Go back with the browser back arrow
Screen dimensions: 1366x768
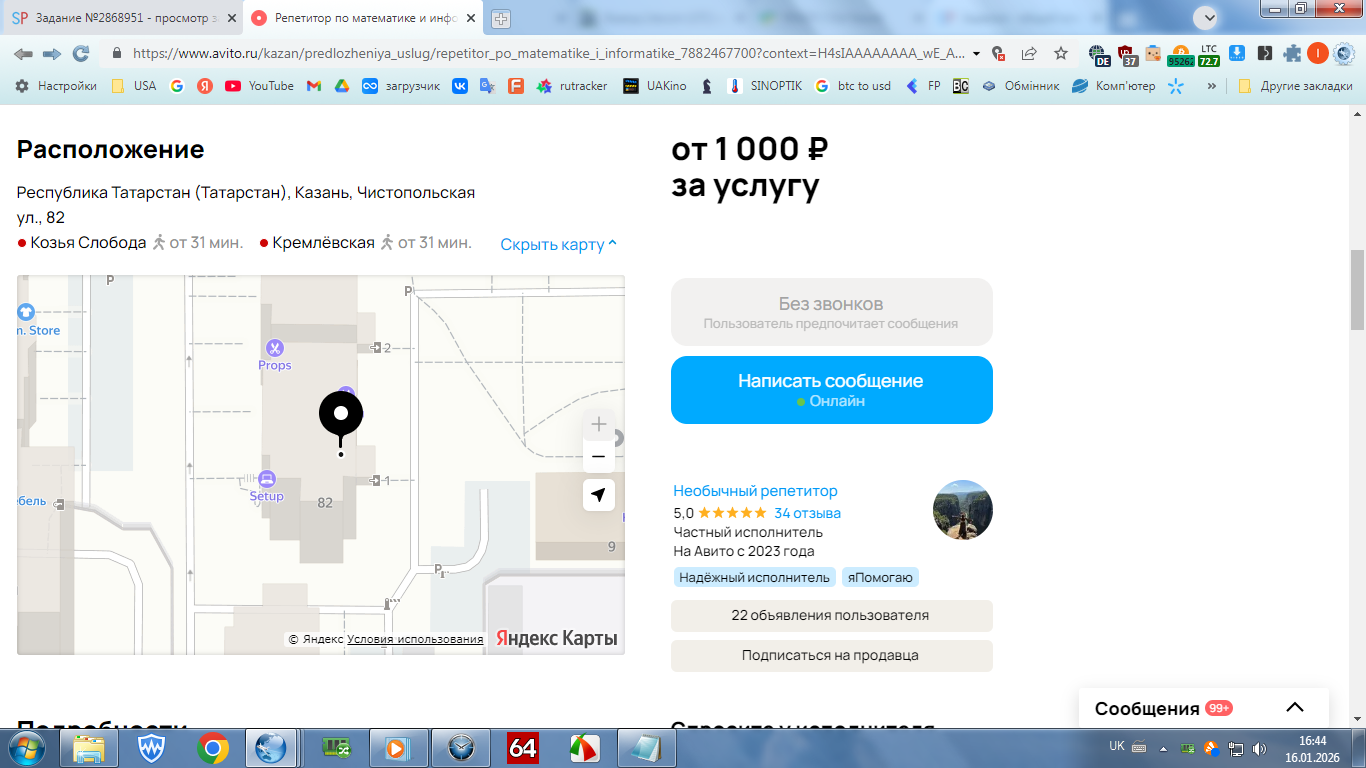pyautogui.click(x=22, y=54)
